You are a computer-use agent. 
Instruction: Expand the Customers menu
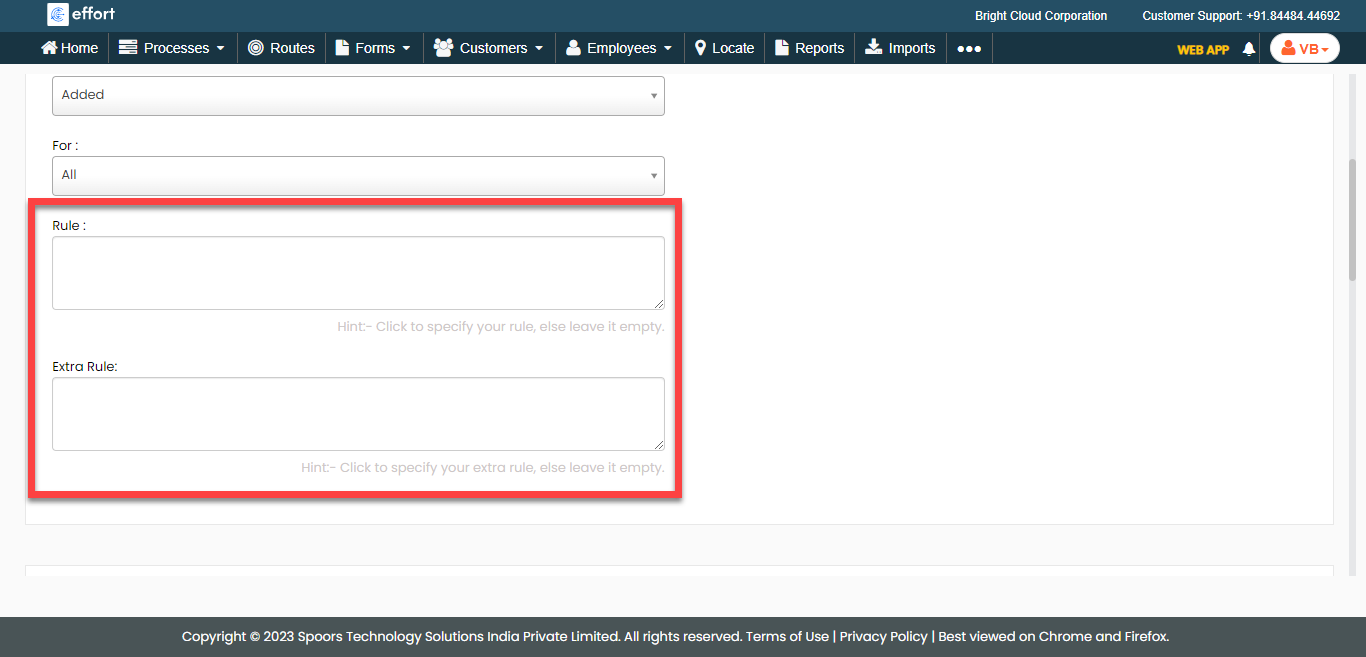[x=489, y=48]
